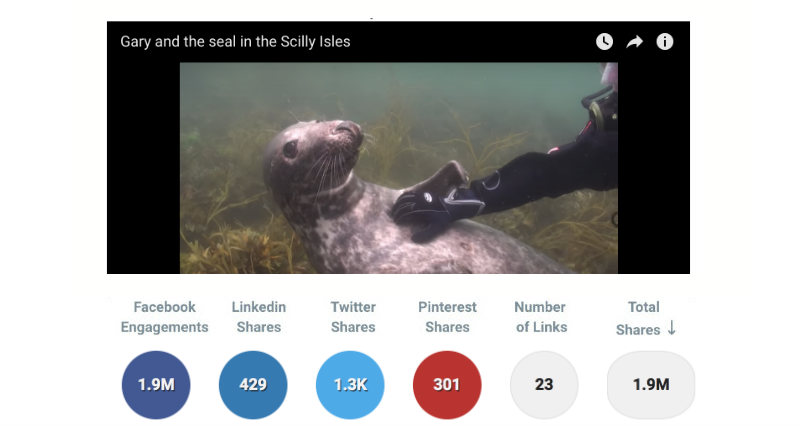Select the Pinterest Shares column header
Image resolution: width=800 pixels, height=427 pixels.
447,317
